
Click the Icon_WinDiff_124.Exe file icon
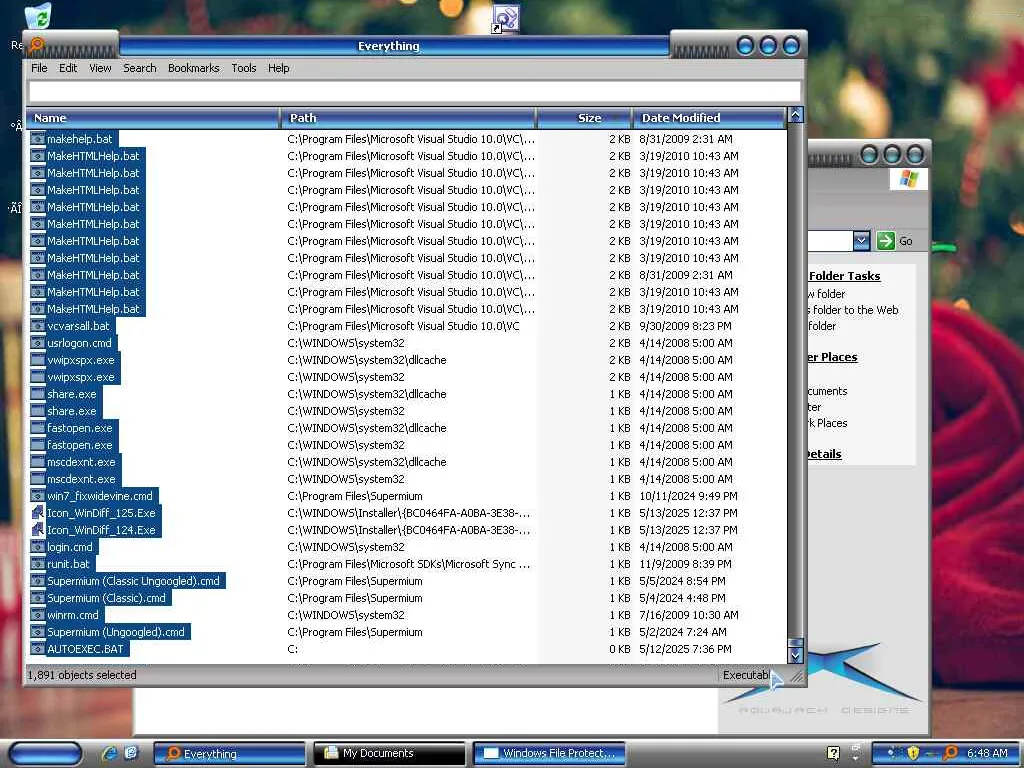point(38,530)
